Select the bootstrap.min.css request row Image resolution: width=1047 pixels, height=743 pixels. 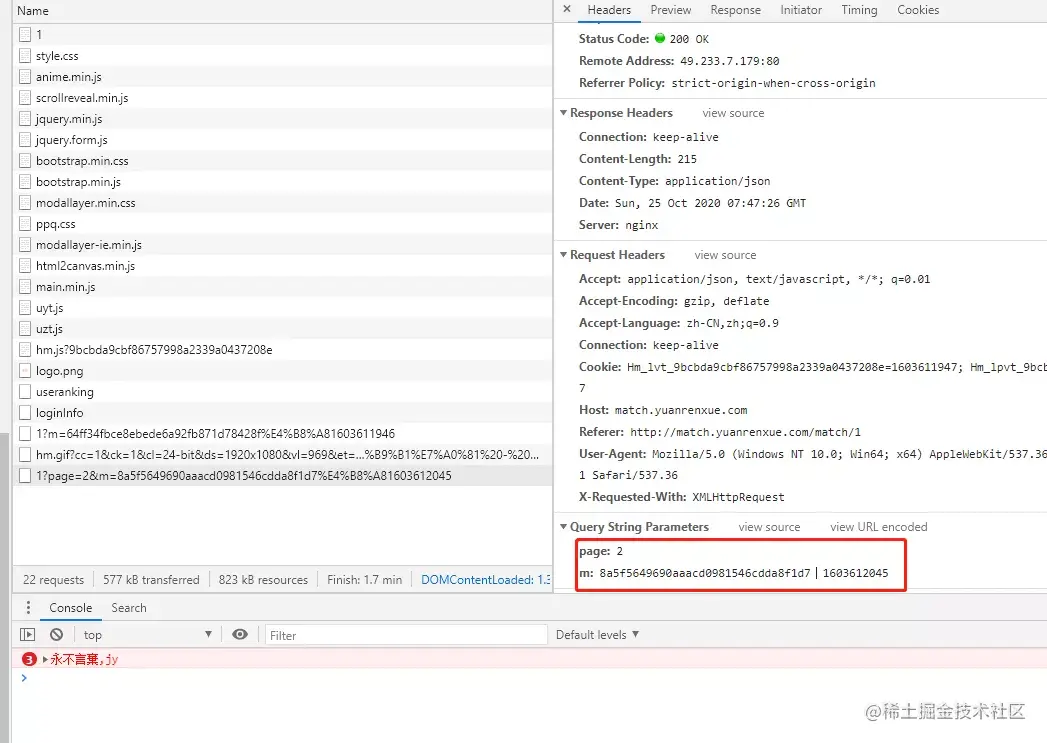[282, 161]
